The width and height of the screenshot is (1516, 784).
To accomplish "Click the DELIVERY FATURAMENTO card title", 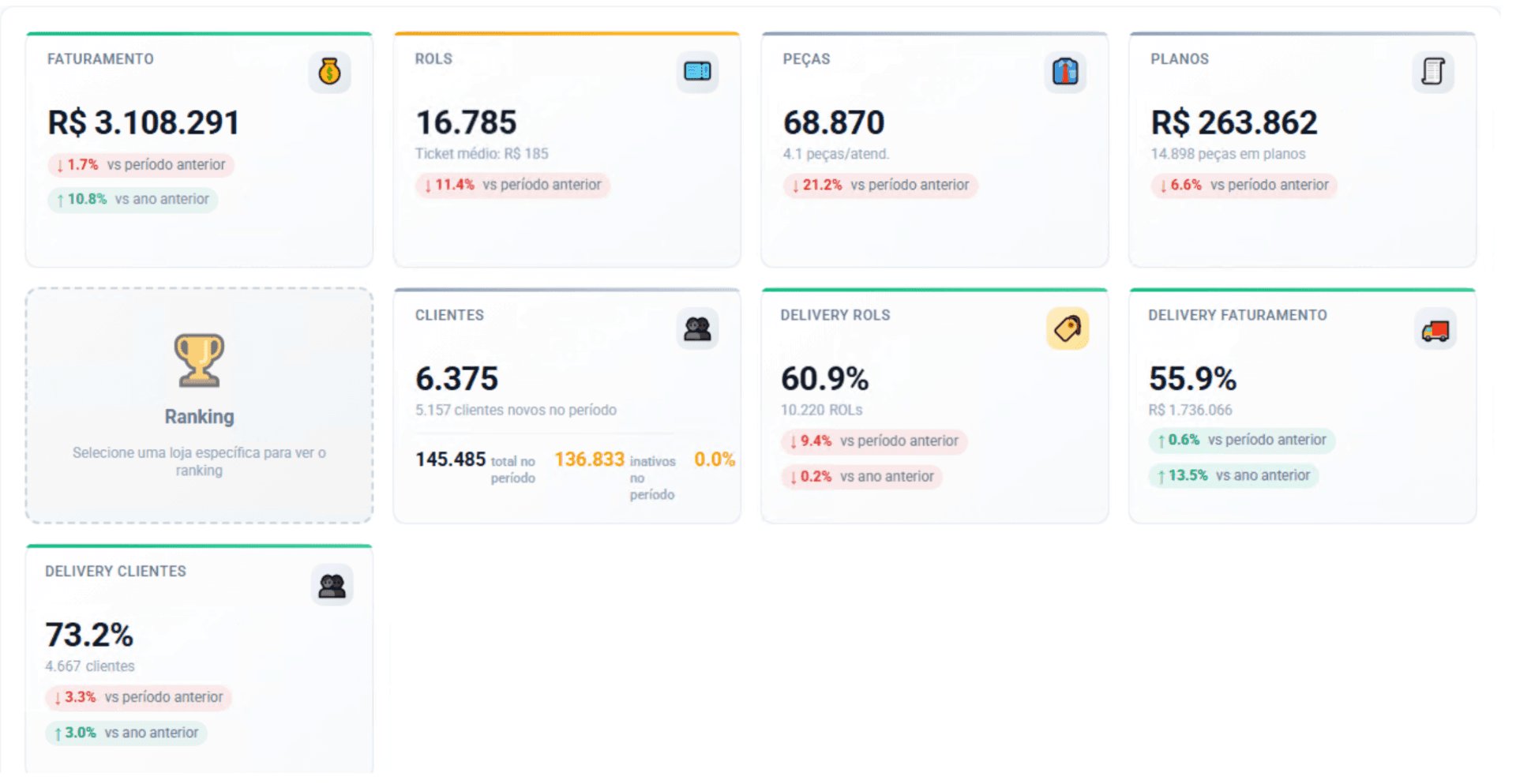I will (1237, 315).
